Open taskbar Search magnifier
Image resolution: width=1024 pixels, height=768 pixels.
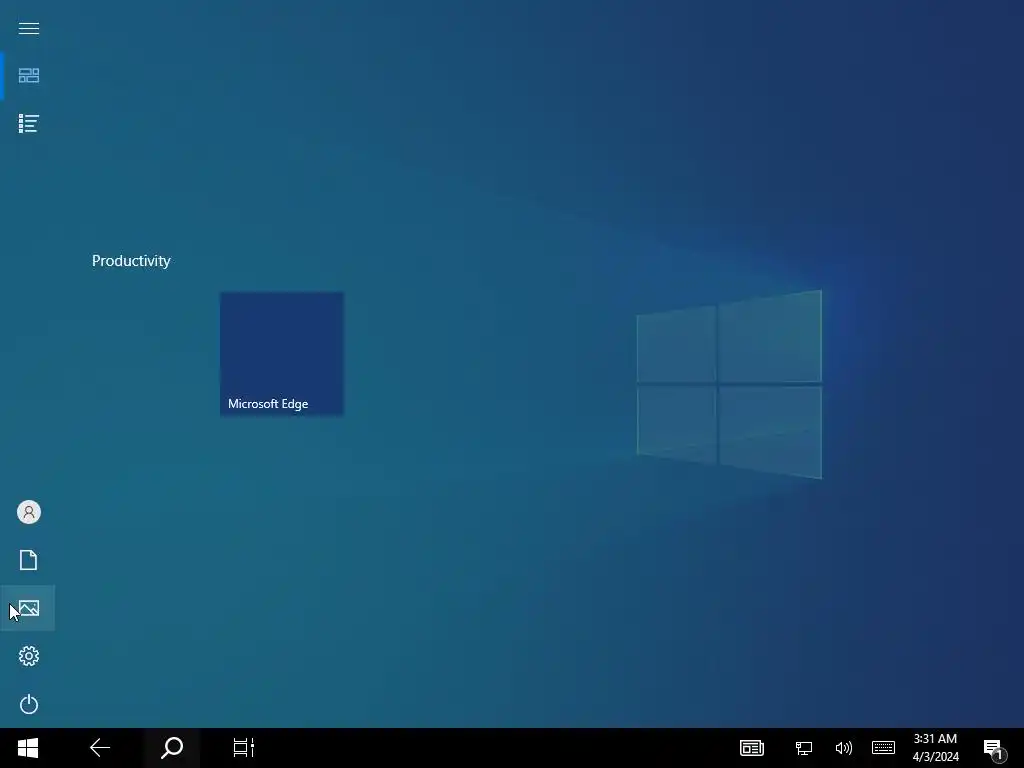pyautogui.click(x=172, y=748)
